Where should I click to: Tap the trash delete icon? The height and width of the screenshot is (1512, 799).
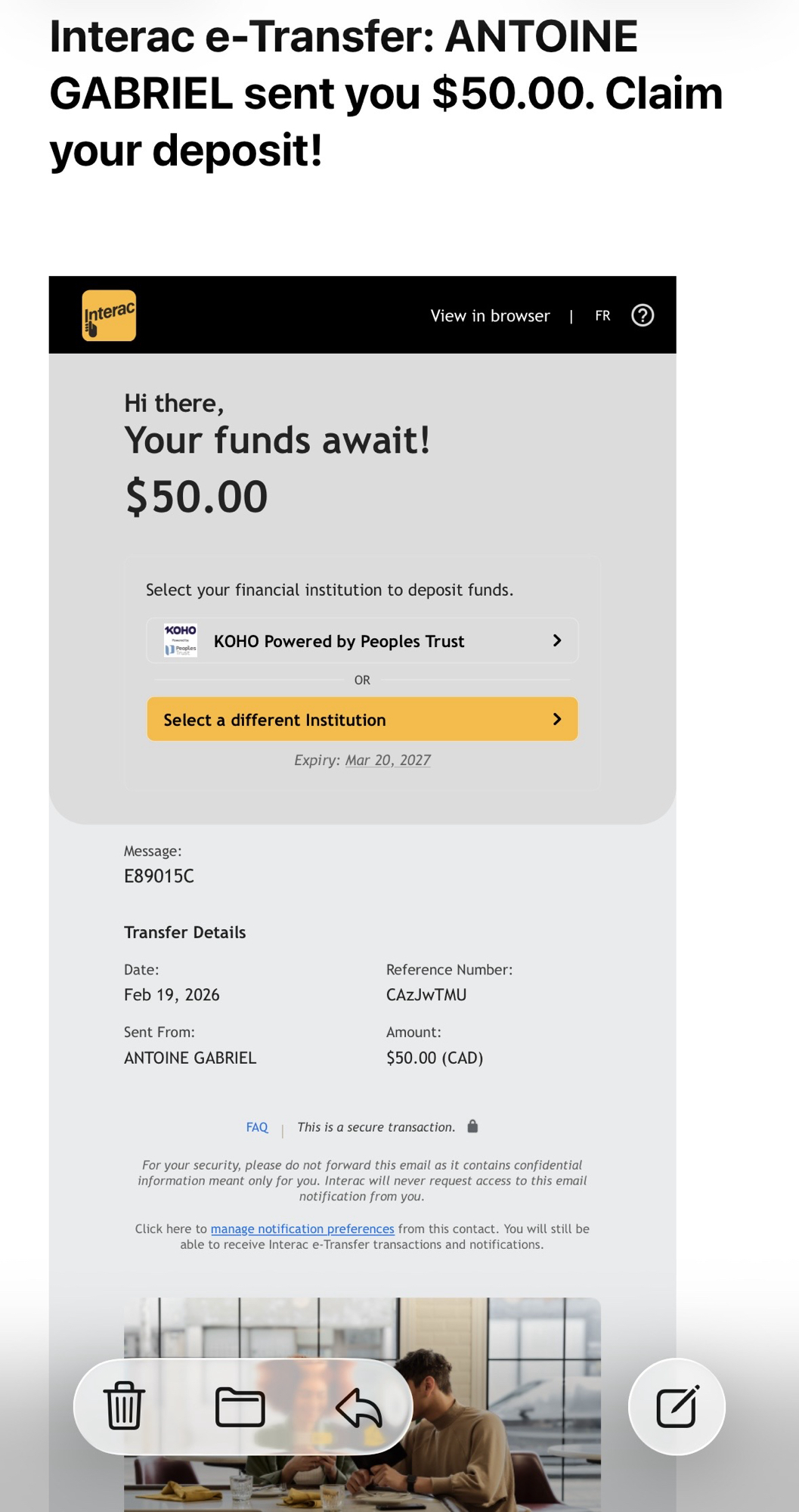(124, 1406)
